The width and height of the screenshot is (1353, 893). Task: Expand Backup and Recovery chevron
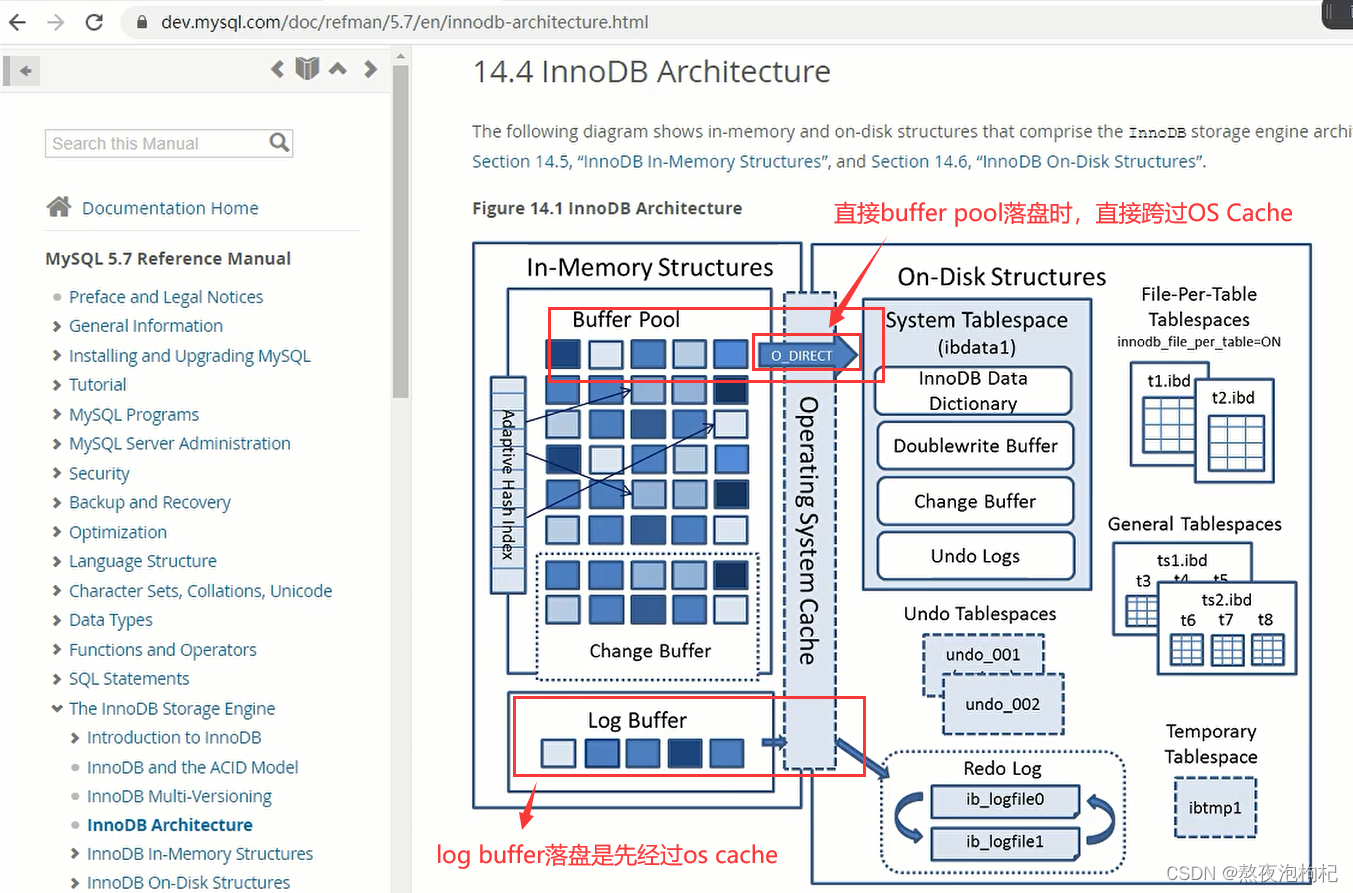57,502
